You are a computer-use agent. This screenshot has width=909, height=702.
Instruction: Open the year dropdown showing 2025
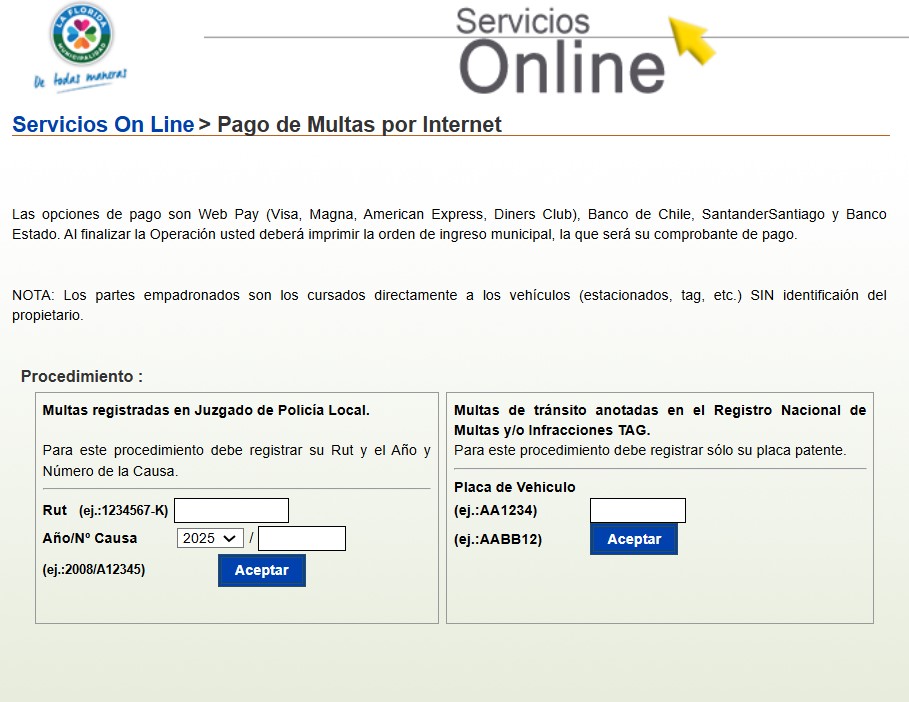coord(210,538)
